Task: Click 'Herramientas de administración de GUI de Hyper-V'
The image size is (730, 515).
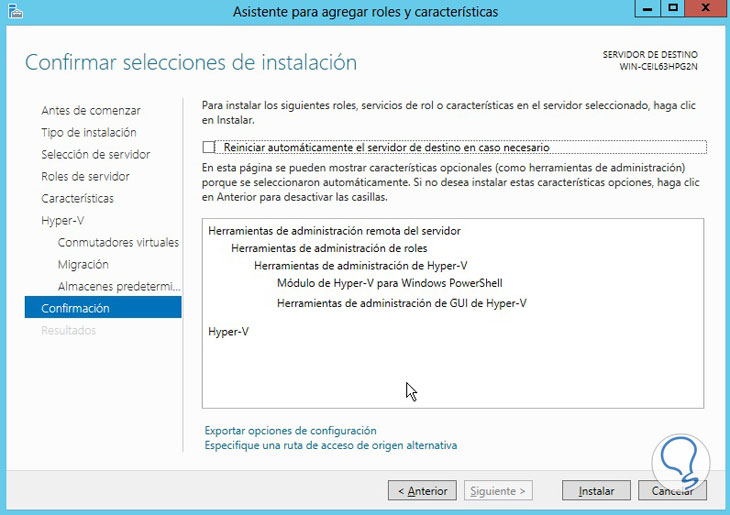Action: coord(402,304)
